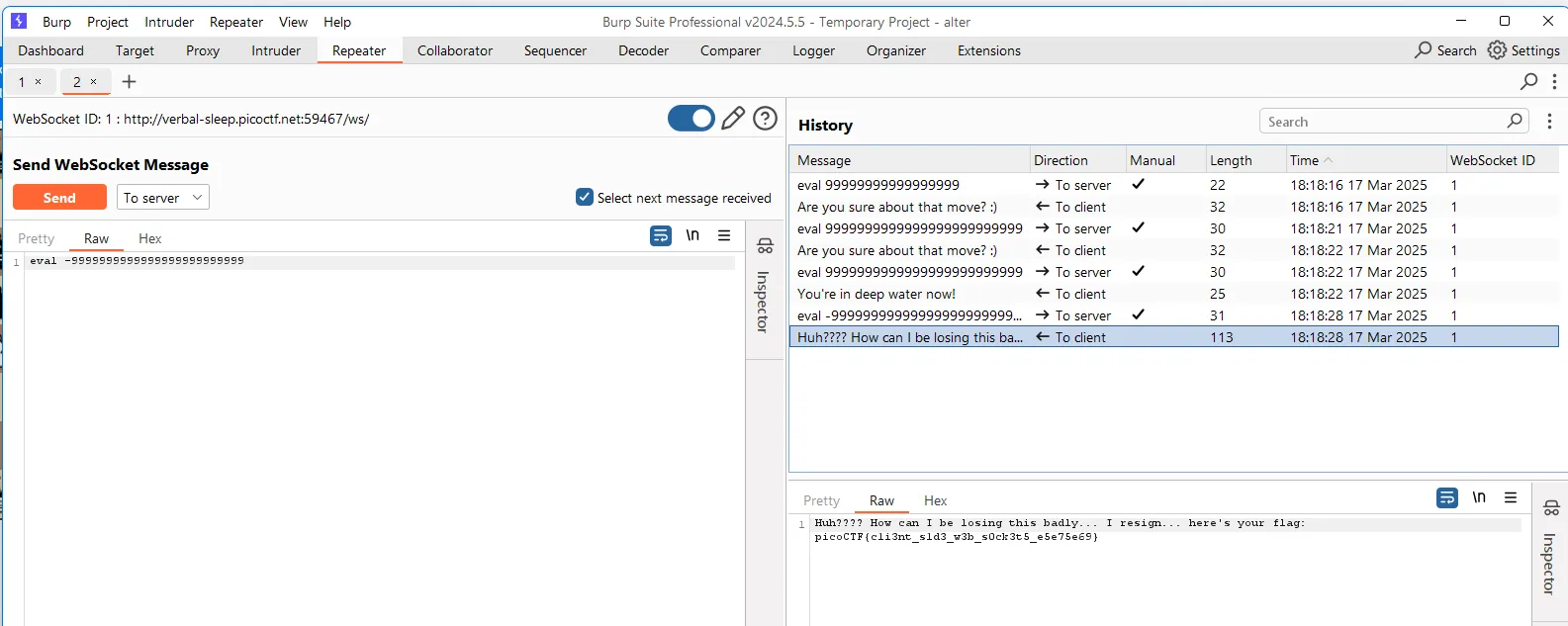
Task: Switch to the Comparer tab
Action: tap(730, 50)
